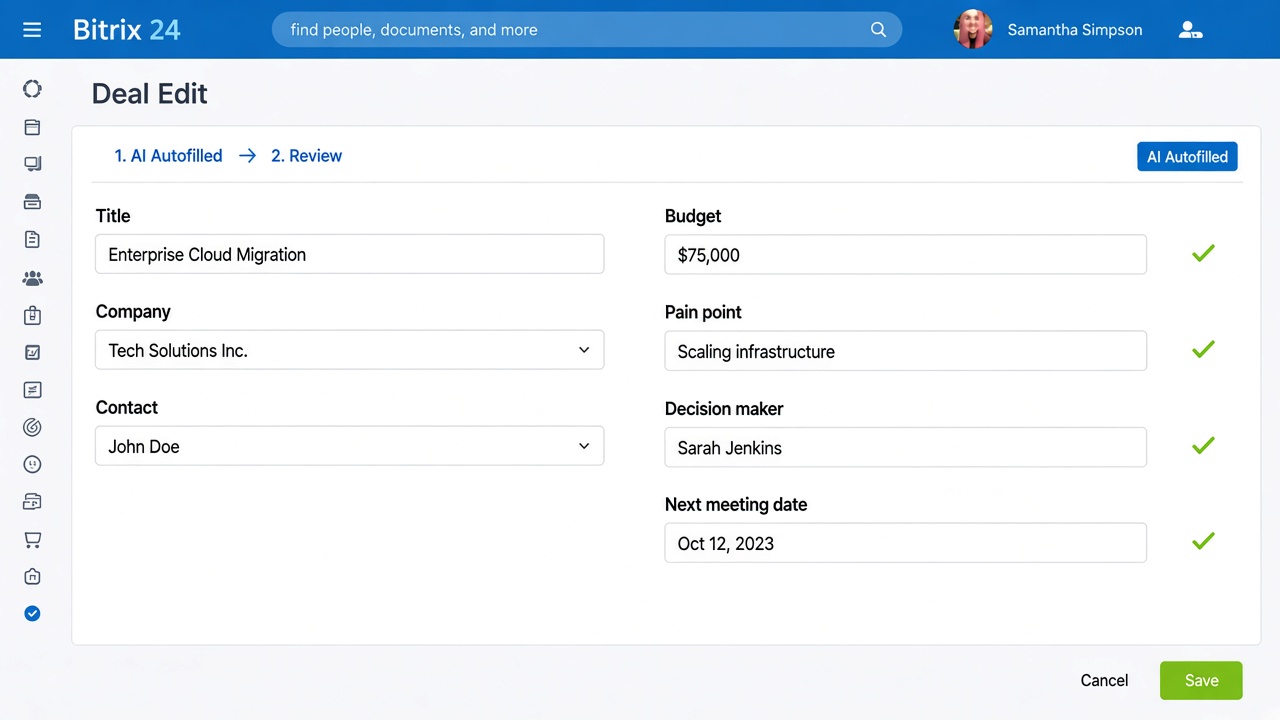Open the monitor screen icon in sidebar
Image resolution: width=1280 pixels, height=720 pixels.
point(32,164)
